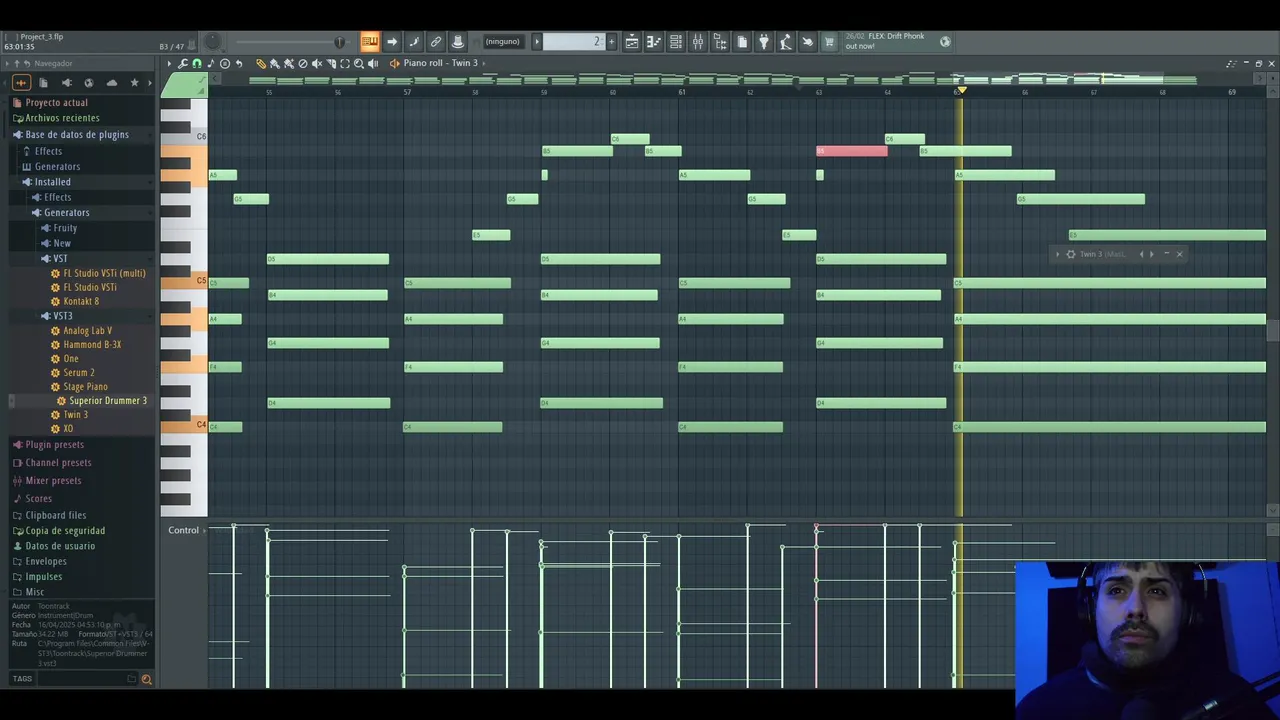Select the browser files tab icon
This screenshot has height=720, width=1280.
(x=43, y=82)
